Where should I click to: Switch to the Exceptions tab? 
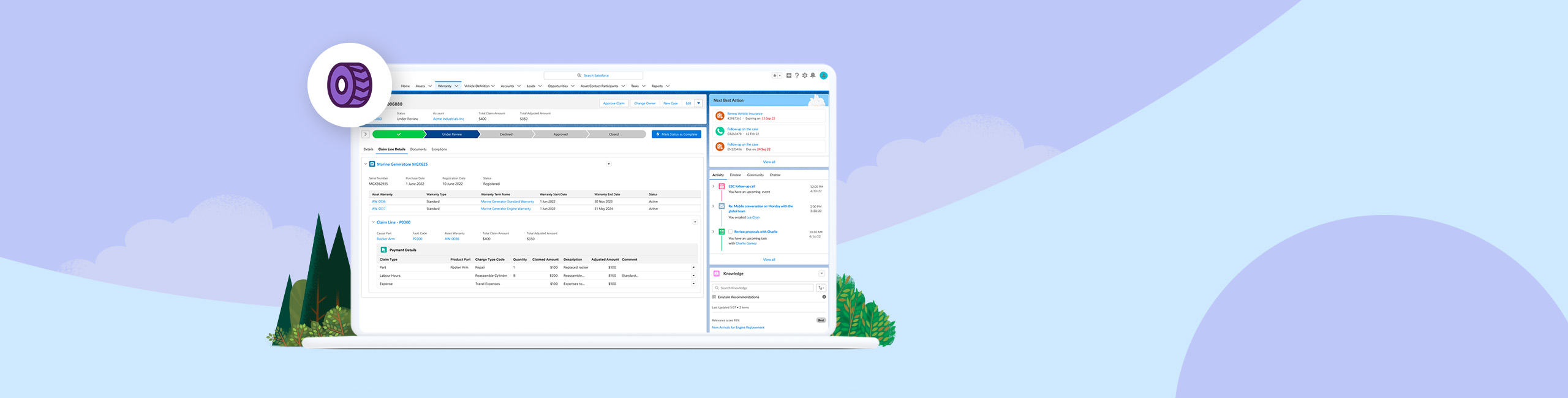pos(439,149)
